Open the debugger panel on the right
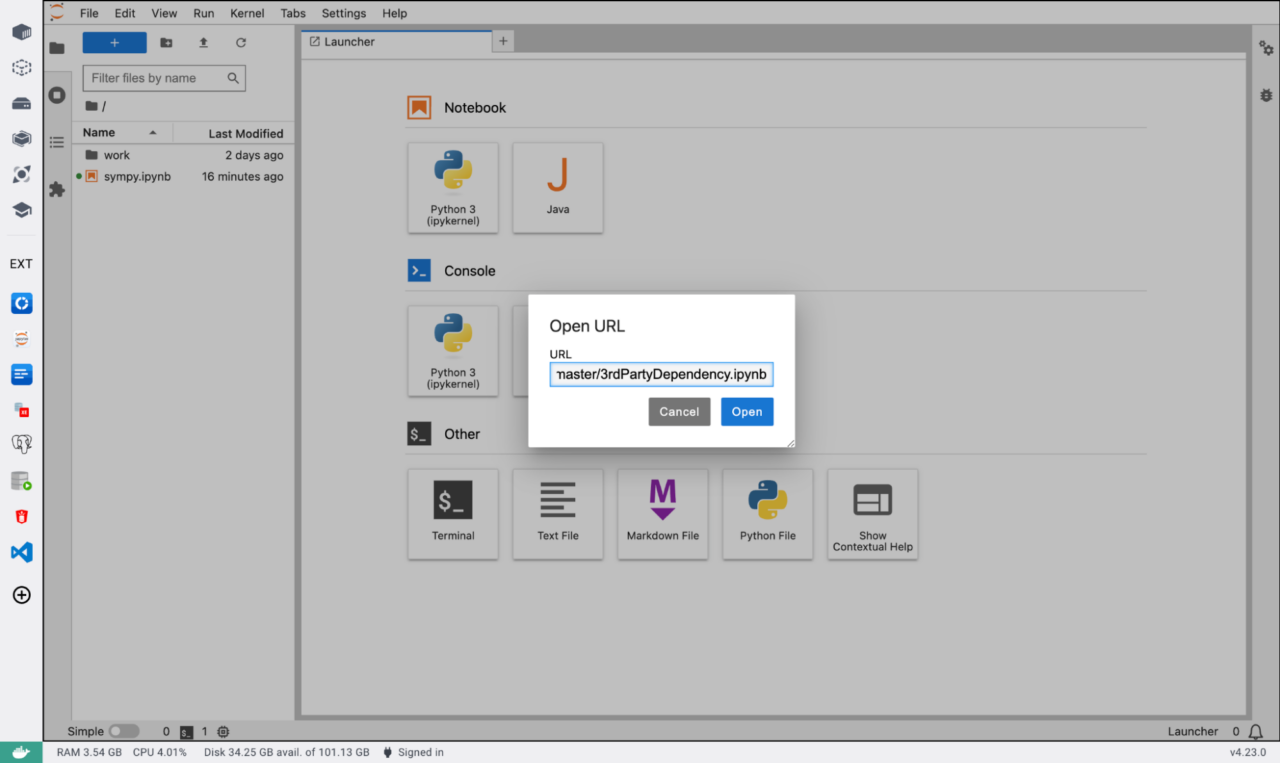Image resolution: width=1280 pixels, height=763 pixels. (1265, 95)
